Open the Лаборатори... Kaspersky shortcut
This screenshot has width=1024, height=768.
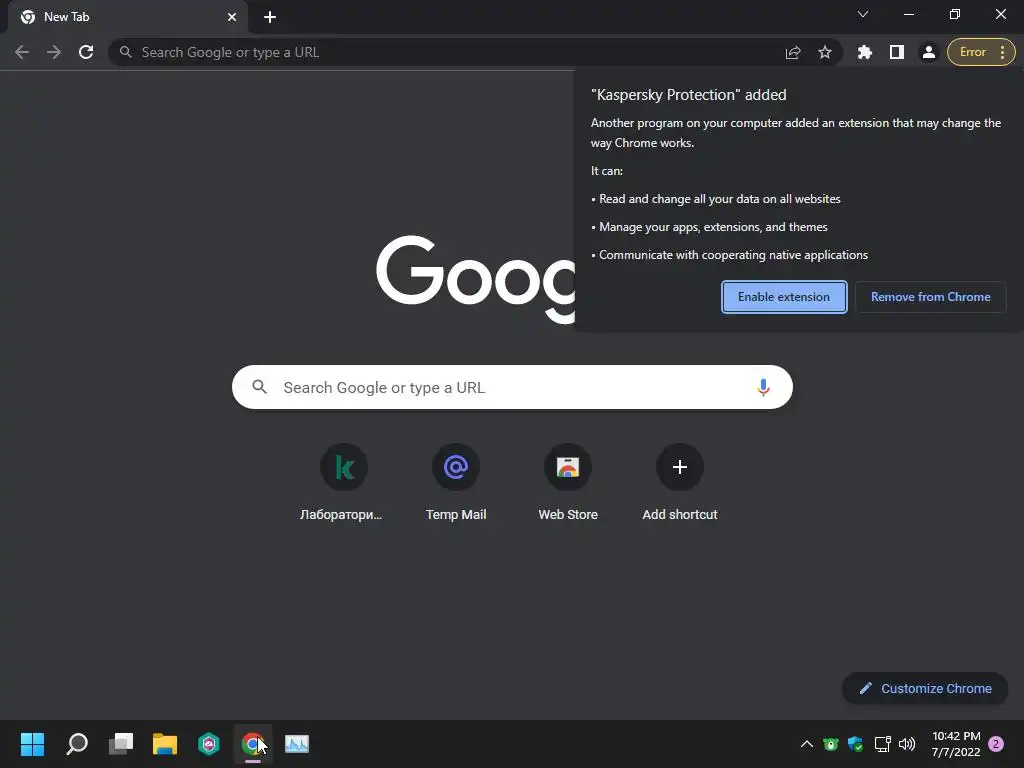[x=344, y=483]
